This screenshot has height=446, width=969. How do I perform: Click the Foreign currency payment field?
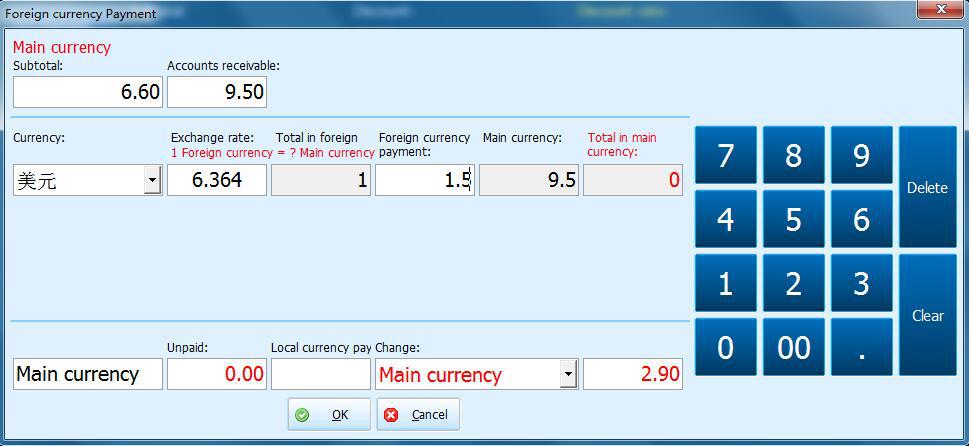425,180
